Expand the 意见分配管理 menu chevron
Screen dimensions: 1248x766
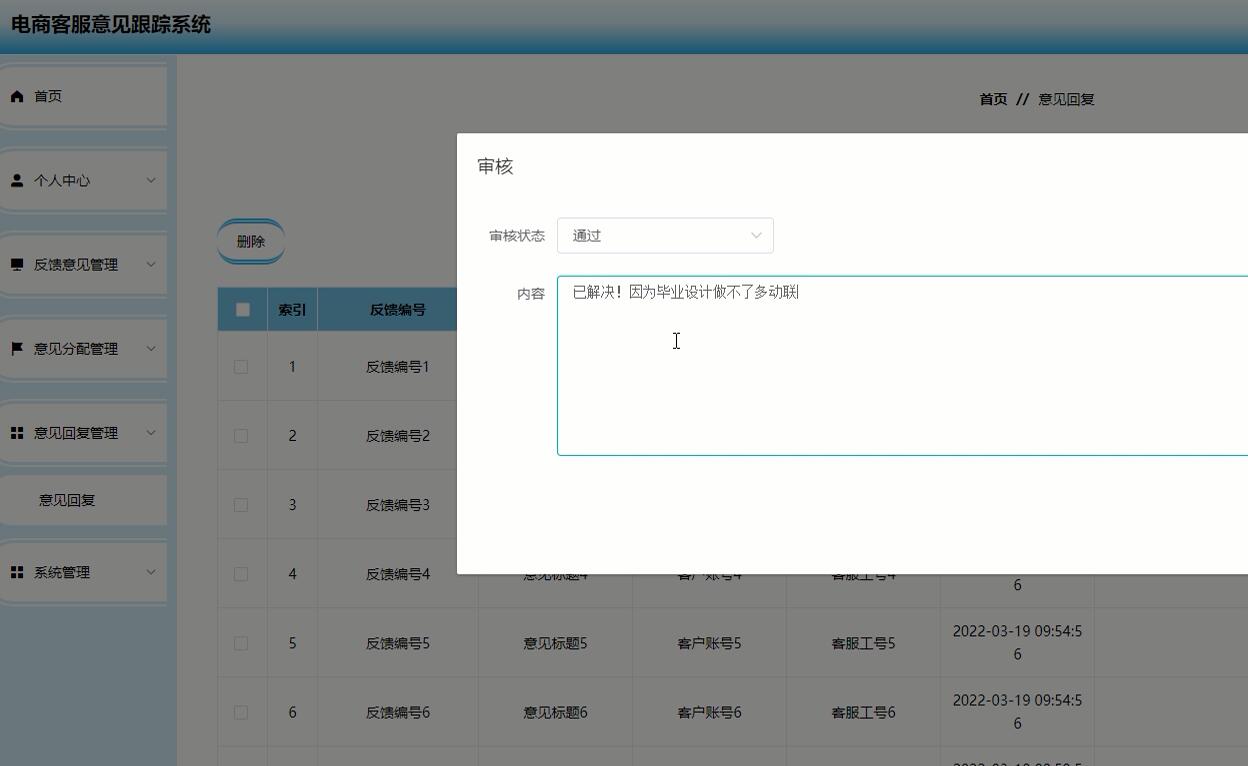[x=151, y=349]
